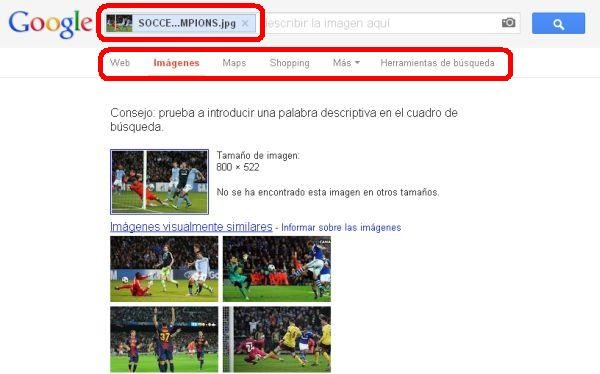600x374 pixels.
Task: Remove the SOCCE...MPIONS.jpg image chip
Action: pos(245,23)
